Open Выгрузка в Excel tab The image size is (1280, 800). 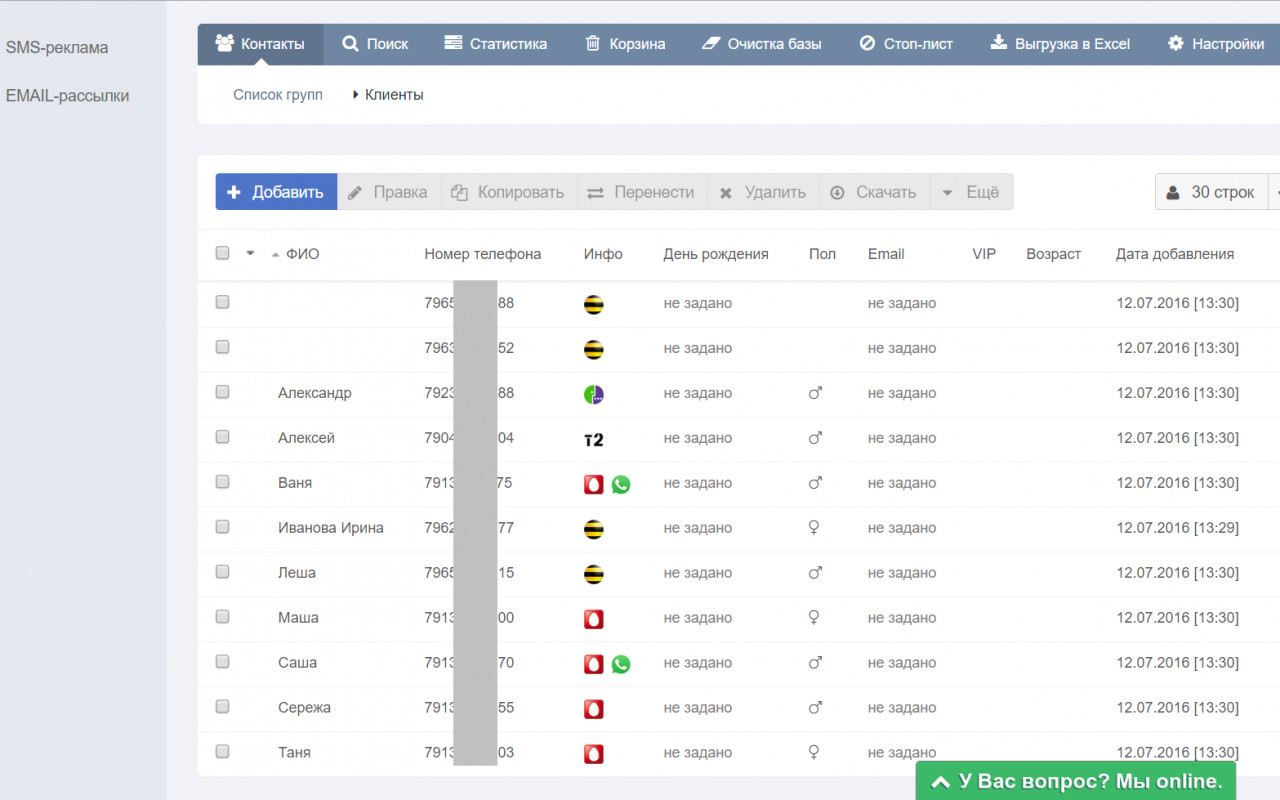click(x=1060, y=44)
